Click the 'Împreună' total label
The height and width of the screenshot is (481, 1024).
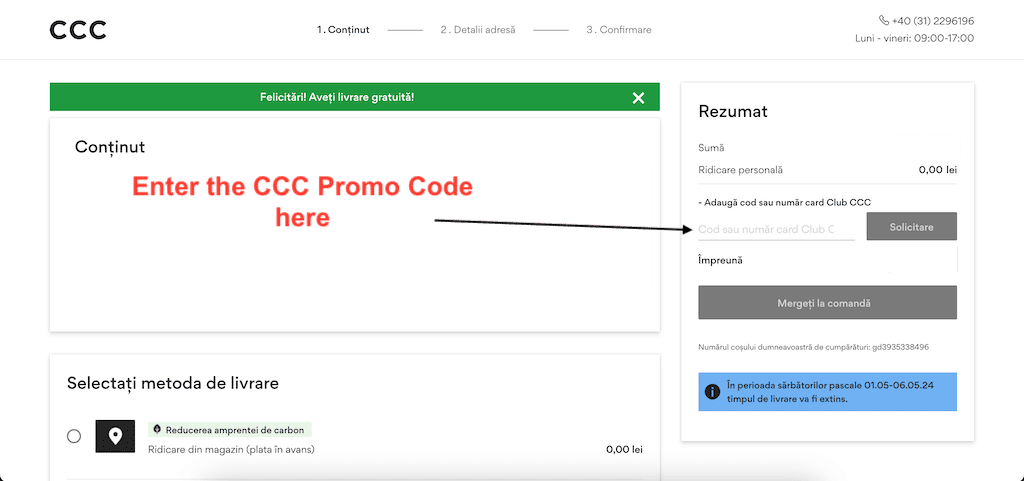pos(720,260)
